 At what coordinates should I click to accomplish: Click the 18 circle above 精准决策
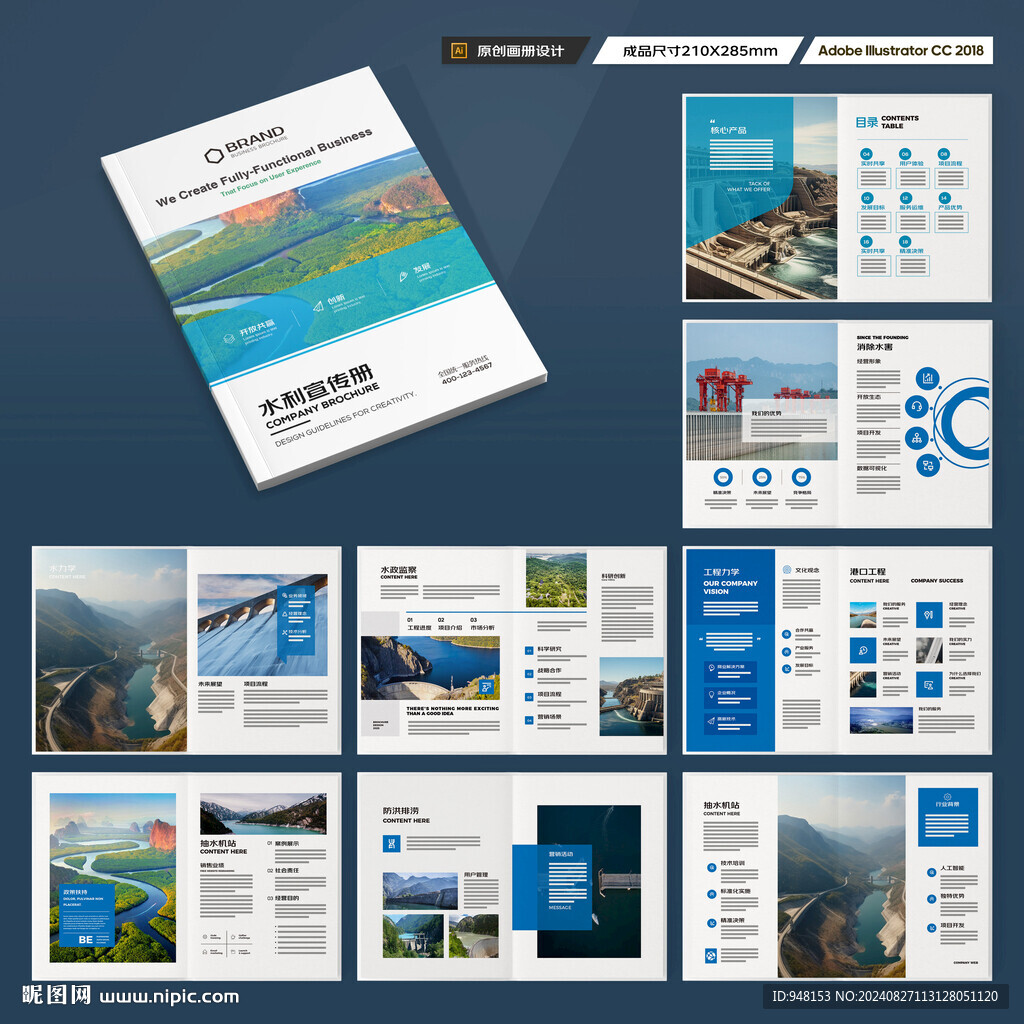click(x=904, y=242)
